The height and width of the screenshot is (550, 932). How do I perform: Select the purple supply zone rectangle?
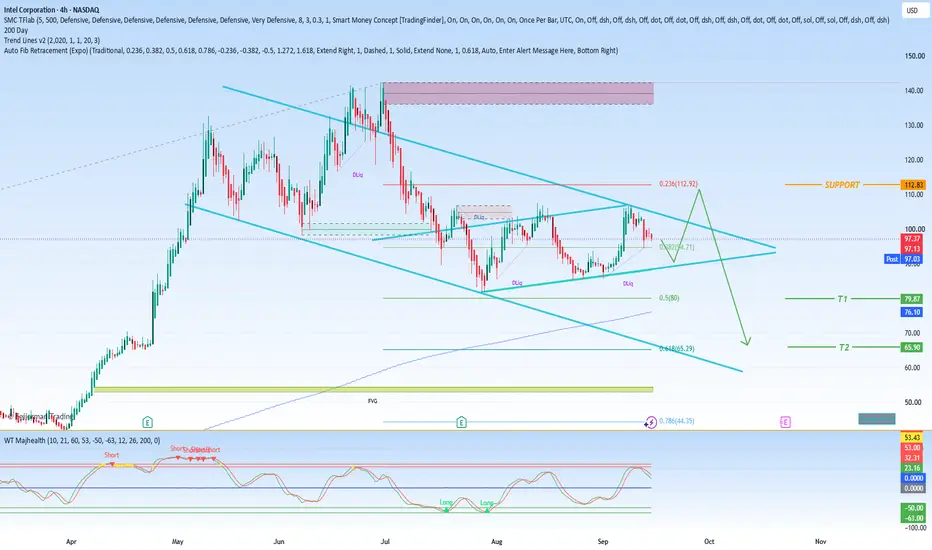(518, 93)
